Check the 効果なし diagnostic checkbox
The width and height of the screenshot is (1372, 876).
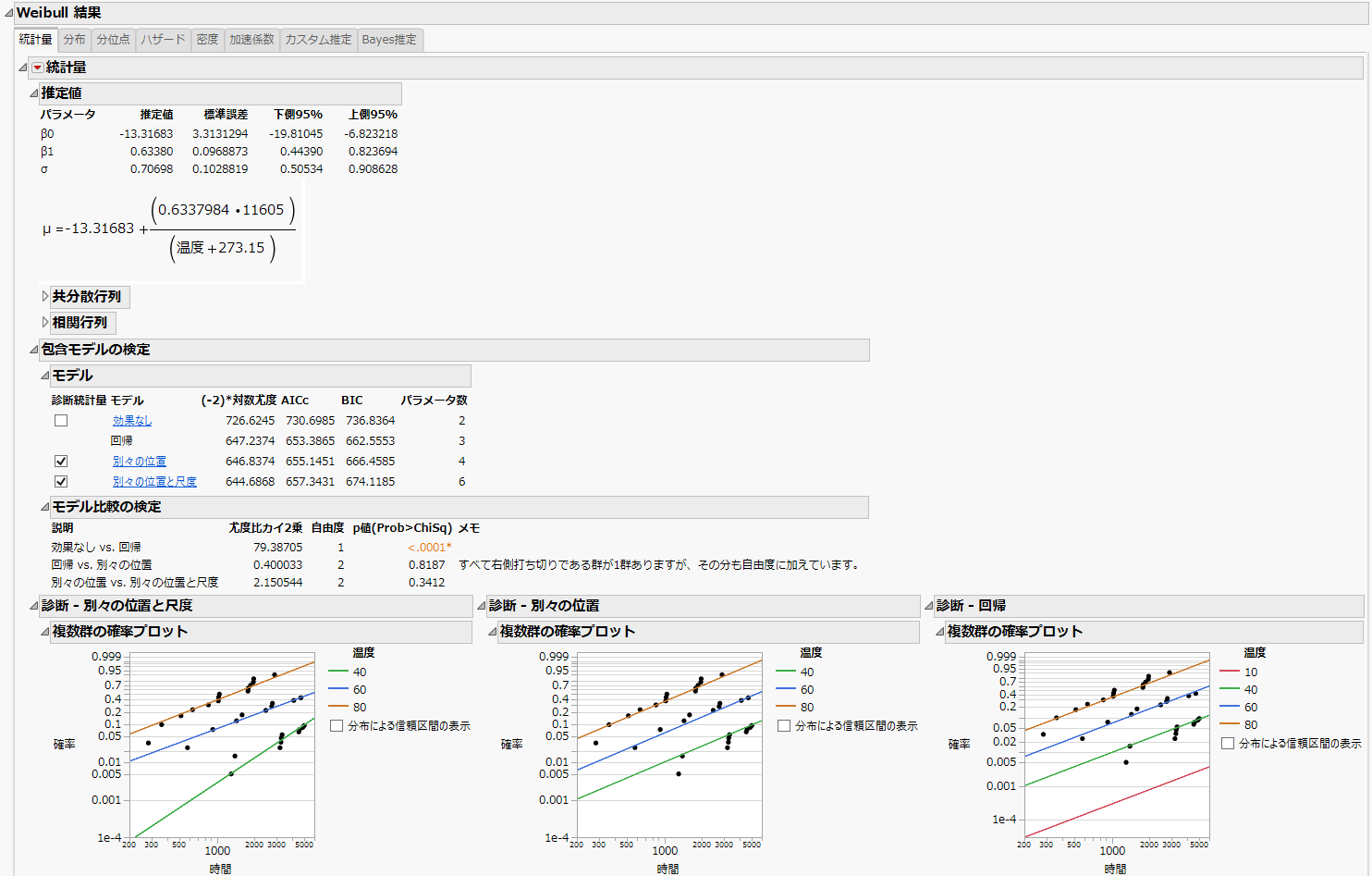61,421
